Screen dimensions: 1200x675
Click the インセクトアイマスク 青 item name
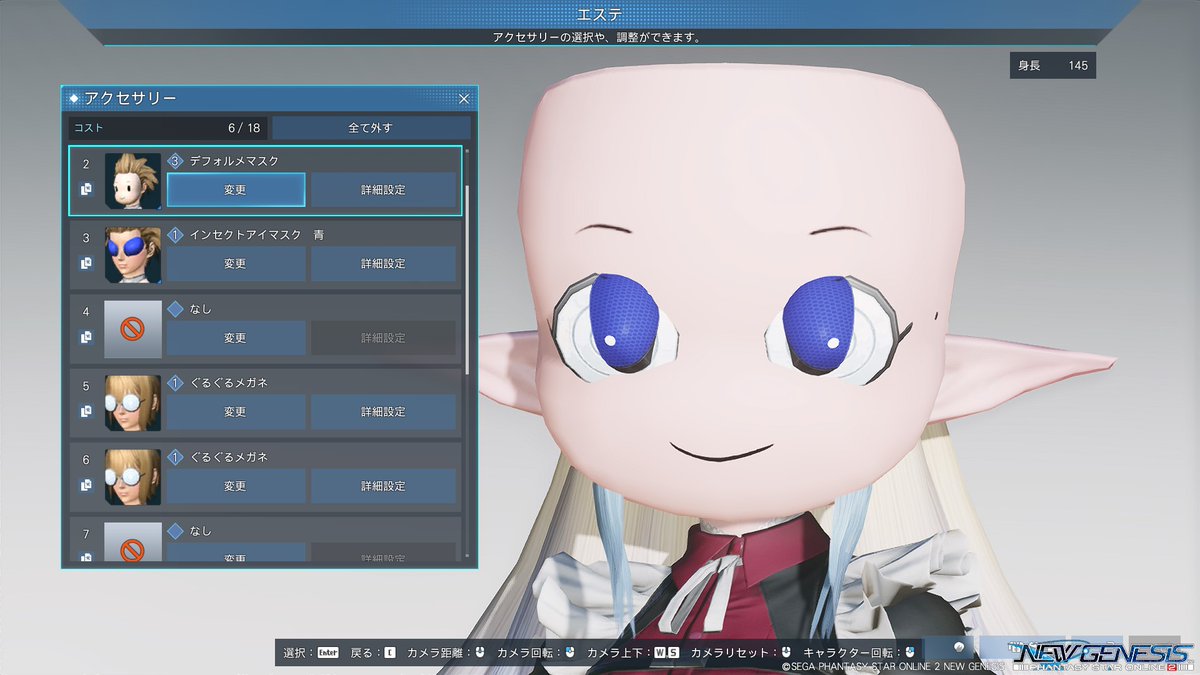pos(256,235)
